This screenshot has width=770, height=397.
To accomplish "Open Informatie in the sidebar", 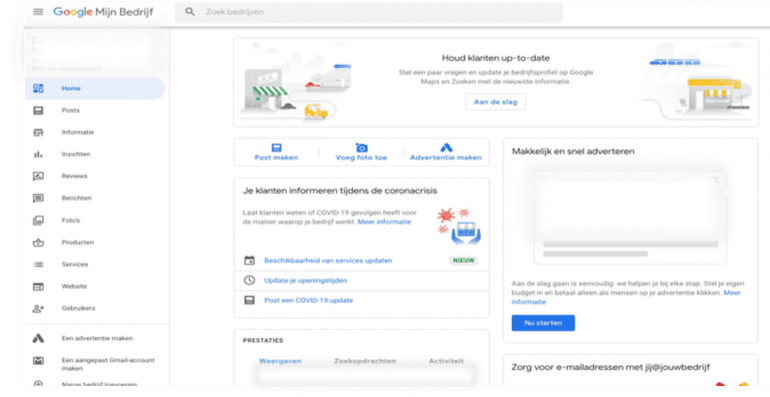I will click(x=95, y=132).
